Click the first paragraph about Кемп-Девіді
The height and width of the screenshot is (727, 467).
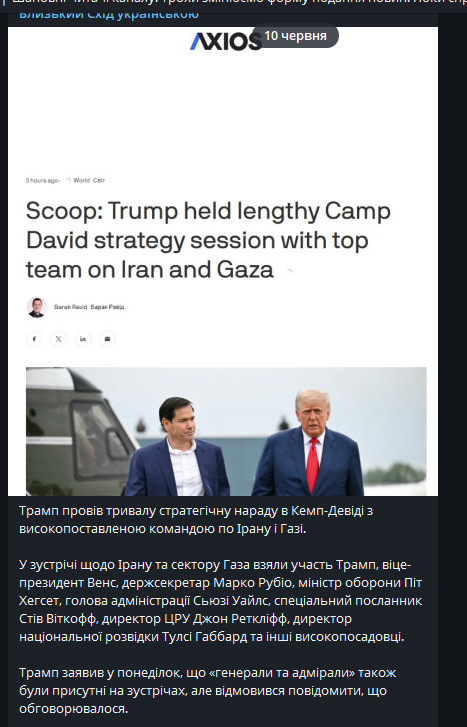coord(196,519)
